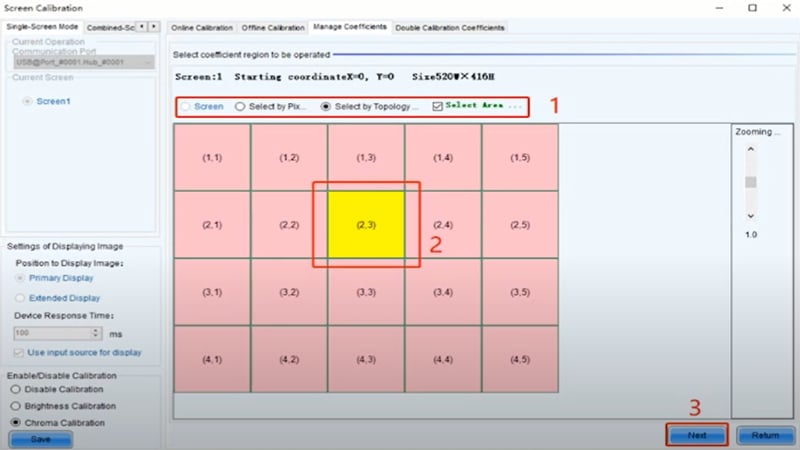Select Chroma Calibration option
Viewport: 800px width, 450px height.
(16, 422)
